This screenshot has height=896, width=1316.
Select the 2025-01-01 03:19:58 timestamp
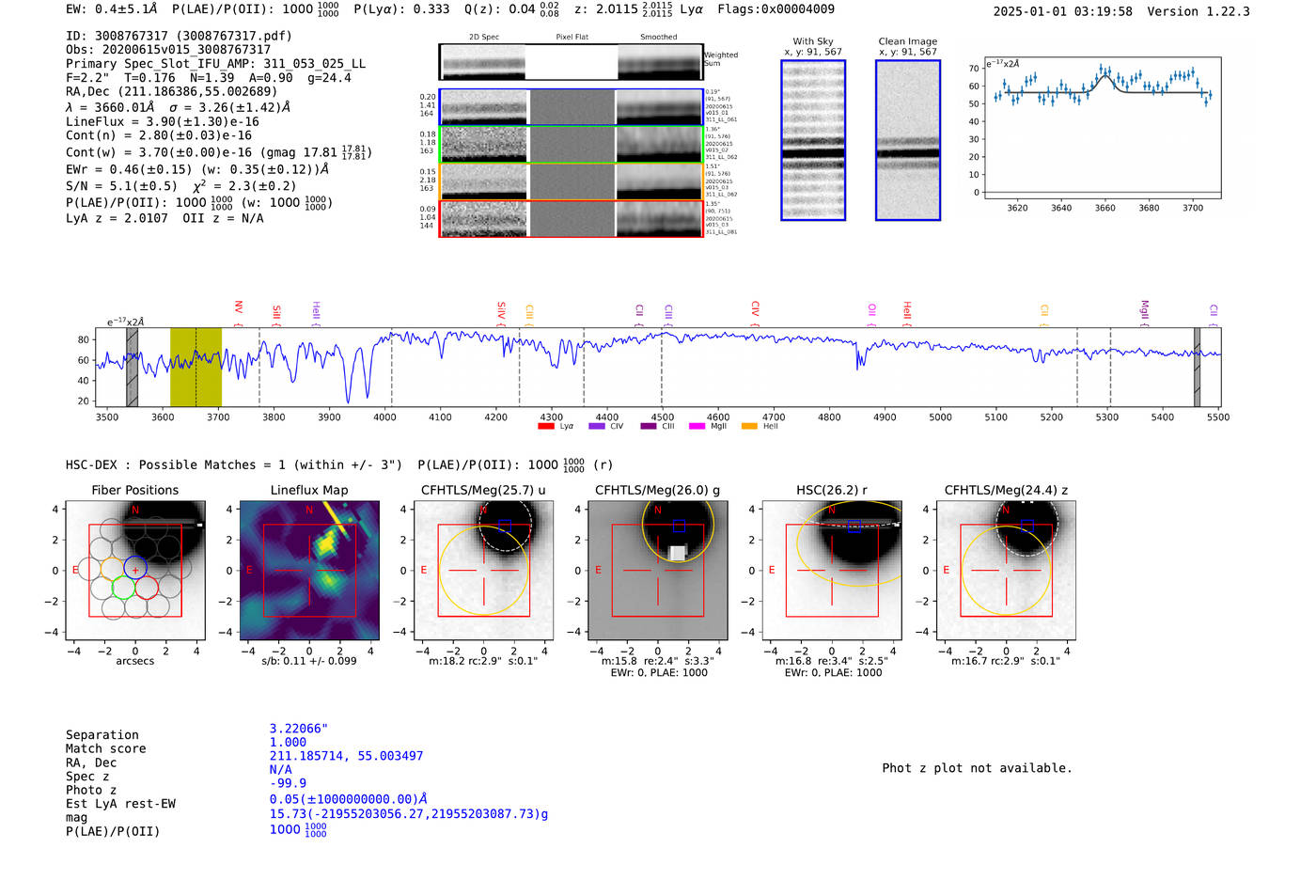1063,11
